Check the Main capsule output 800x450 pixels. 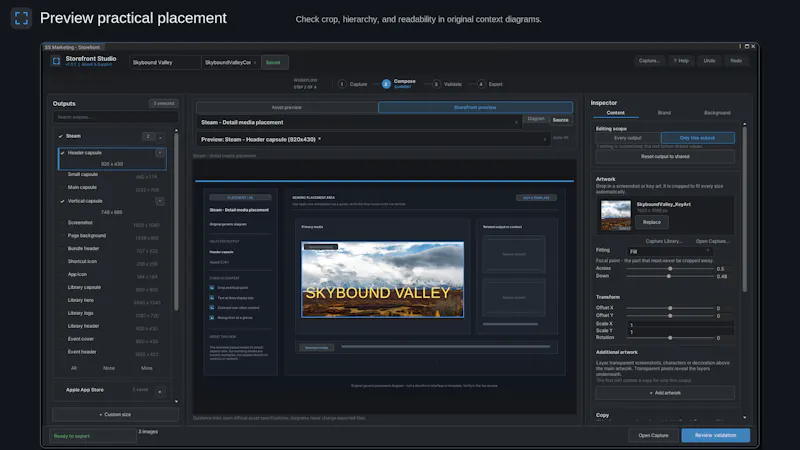click(63, 187)
